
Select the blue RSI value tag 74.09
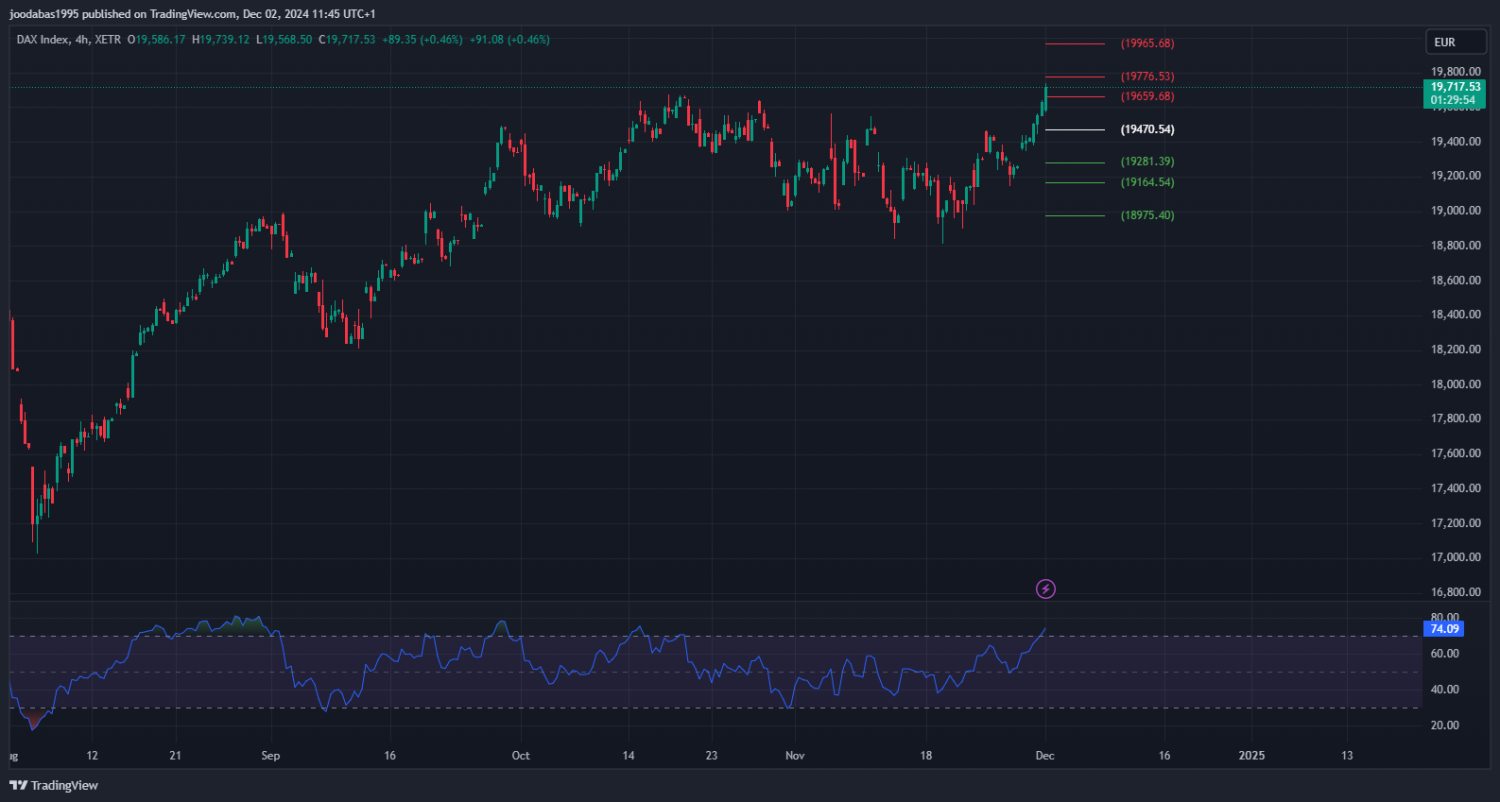point(1441,629)
